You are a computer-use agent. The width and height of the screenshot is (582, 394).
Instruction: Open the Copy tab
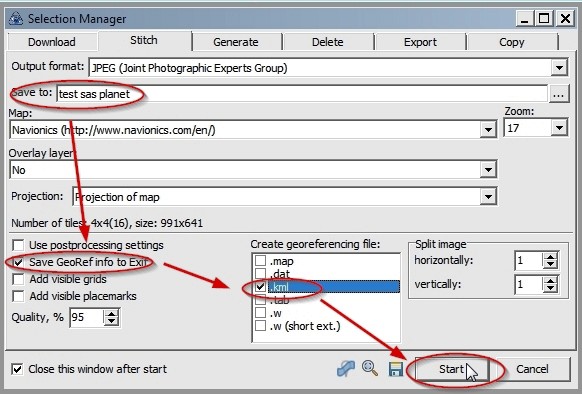point(512,42)
